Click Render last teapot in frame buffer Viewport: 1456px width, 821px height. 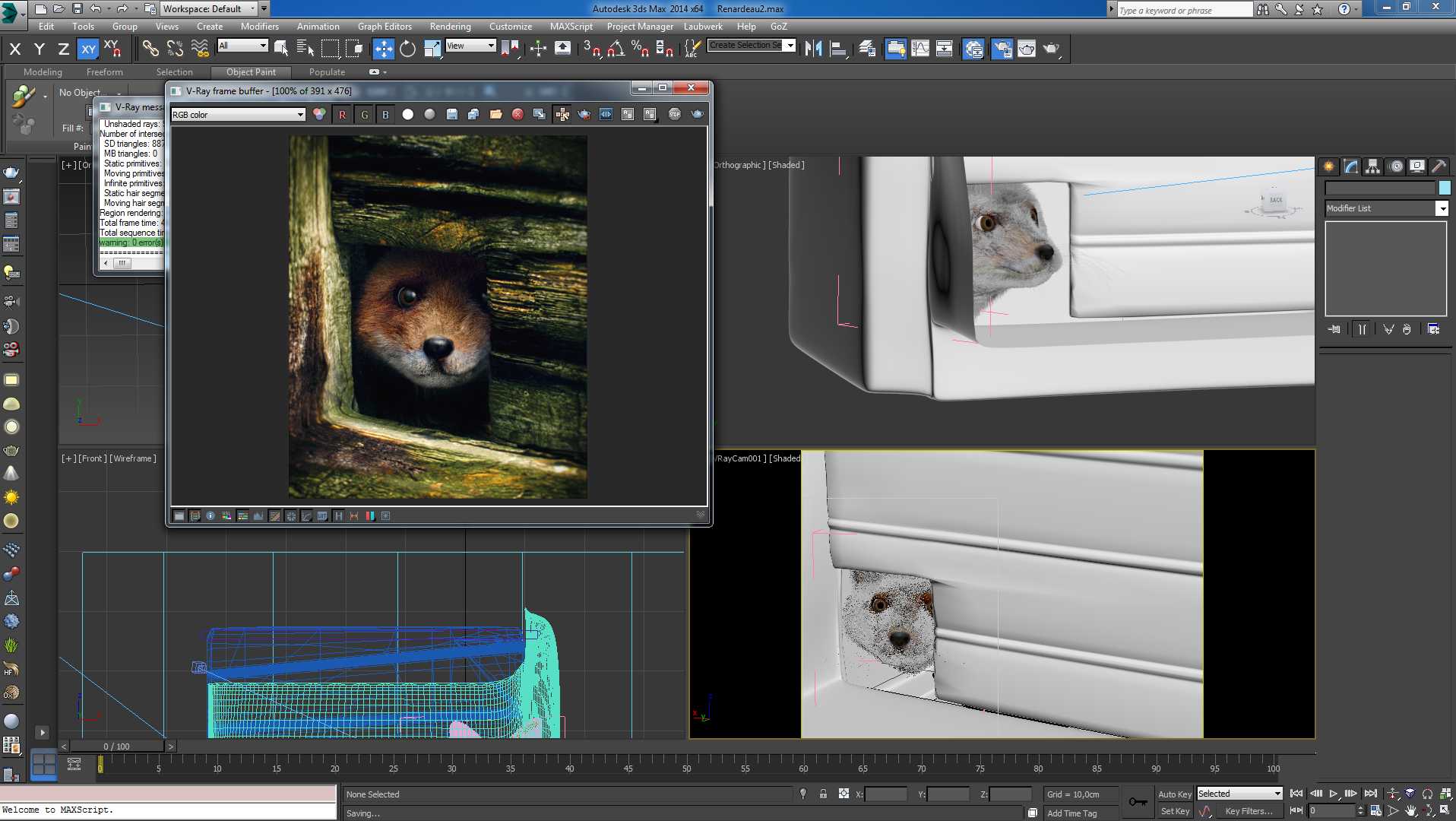pyautogui.click(x=697, y=114)
